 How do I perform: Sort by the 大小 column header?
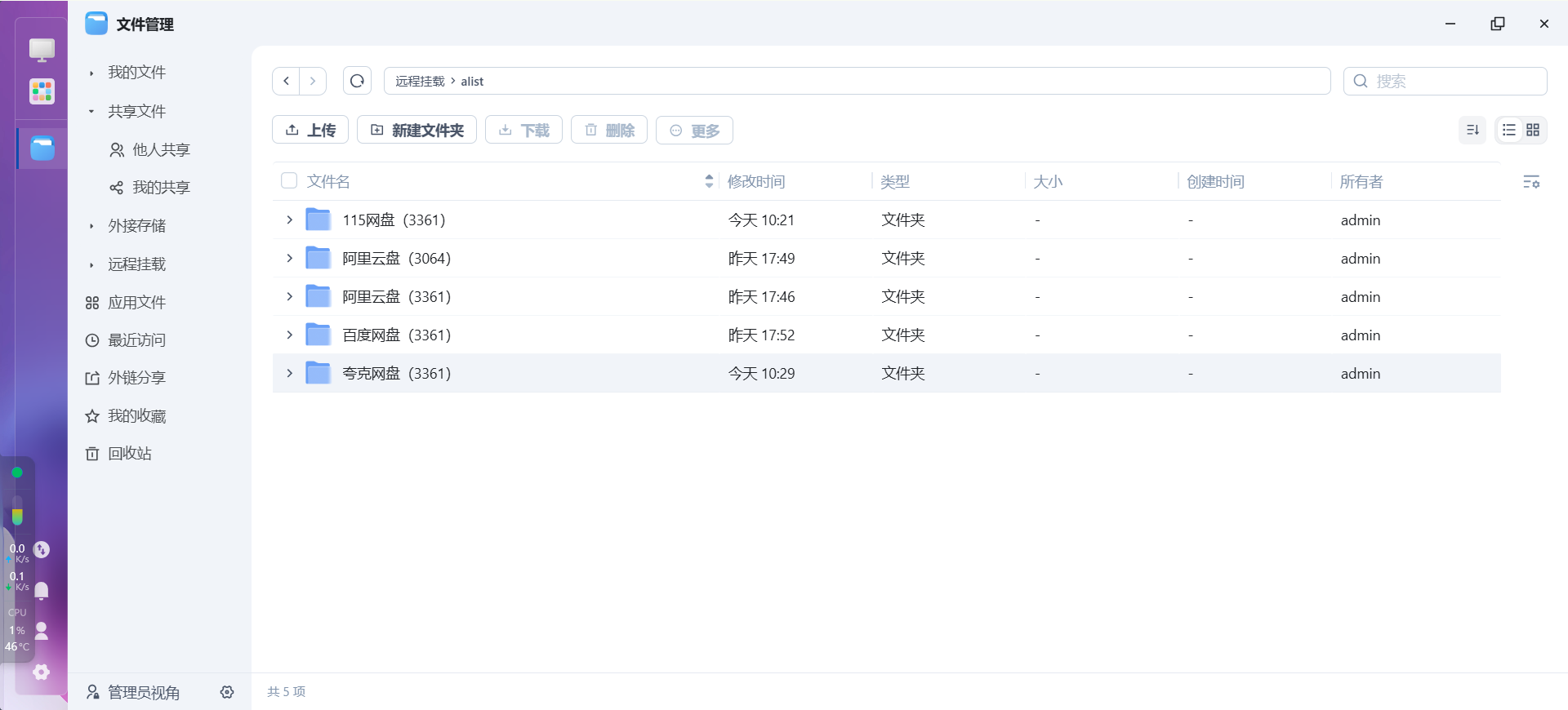pyautogui.click(x=1048, y=181)
